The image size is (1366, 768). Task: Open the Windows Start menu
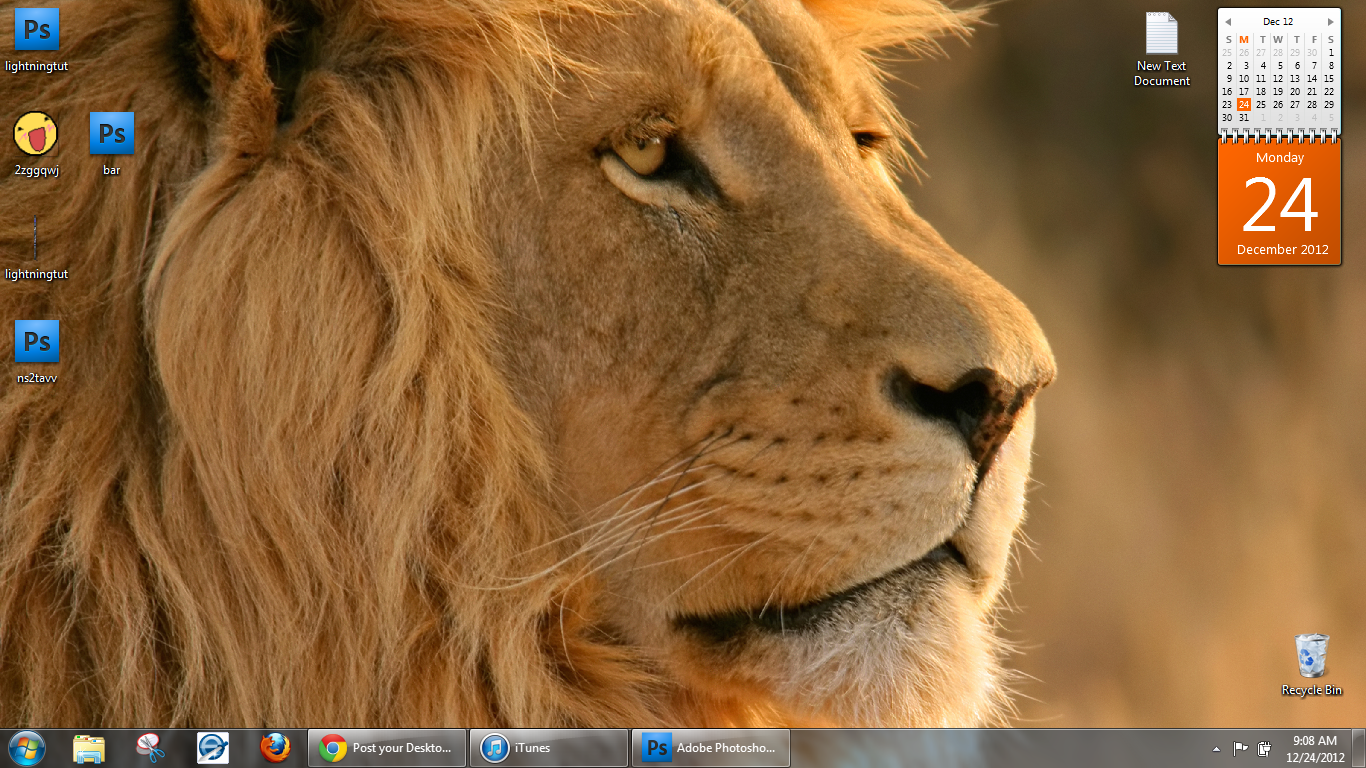pos(27,748)
